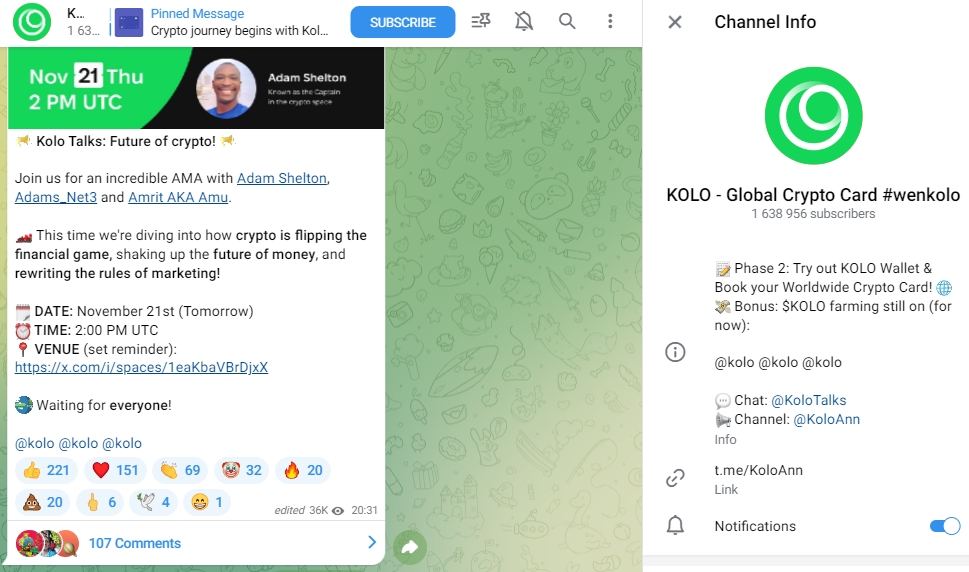Click the 20:31 message timestamp

click(x=364, y=510)
